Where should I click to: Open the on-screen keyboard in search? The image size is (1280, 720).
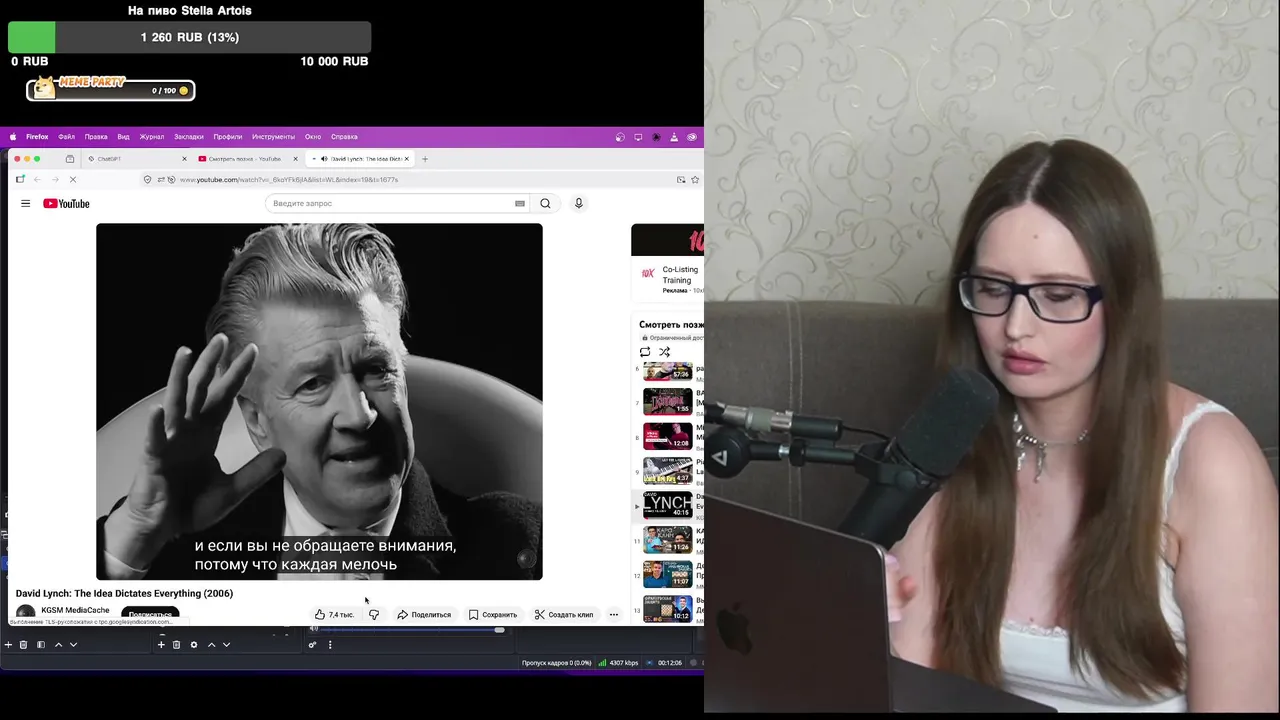tap(520, 203)
